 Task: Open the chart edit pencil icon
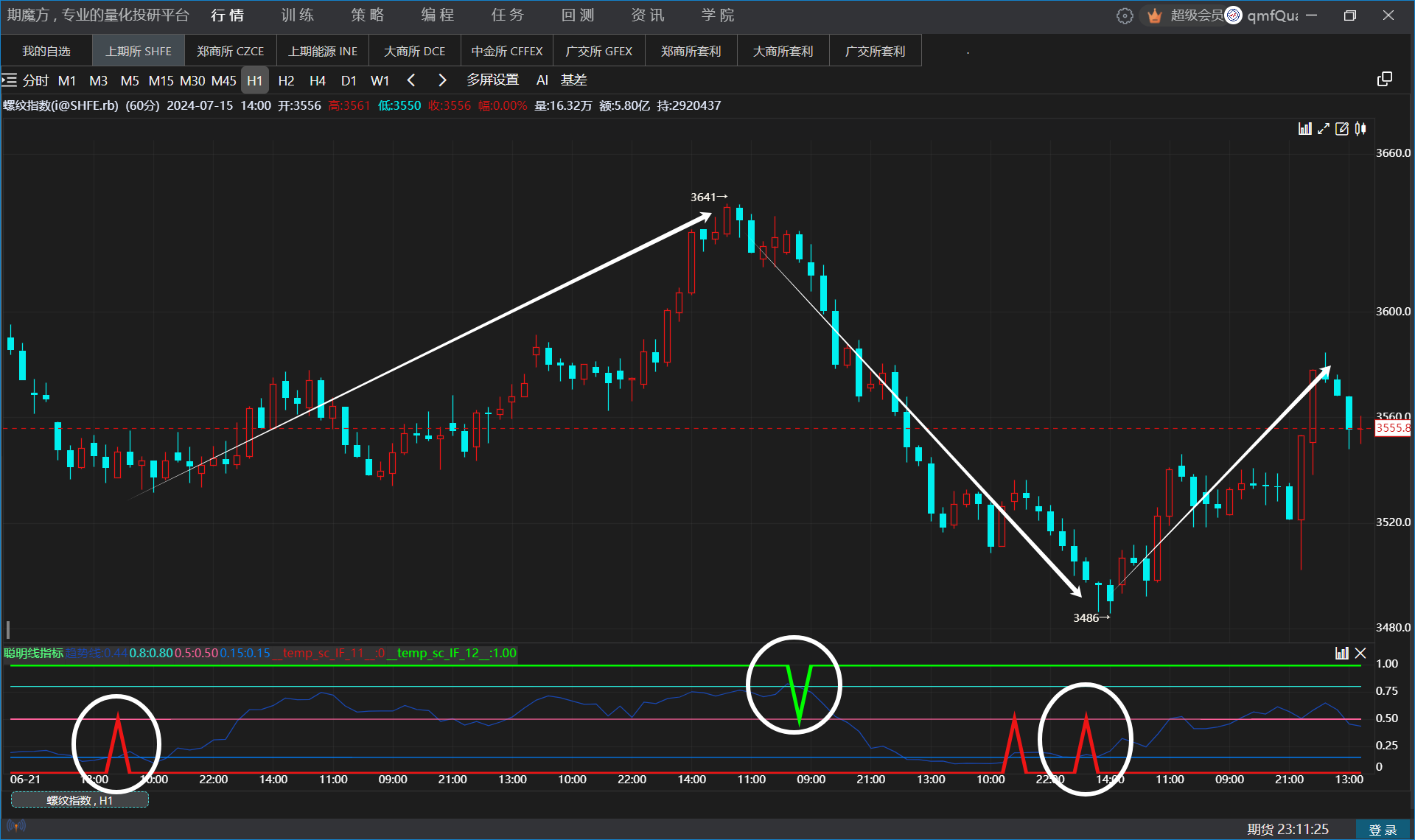(1342, 129)
